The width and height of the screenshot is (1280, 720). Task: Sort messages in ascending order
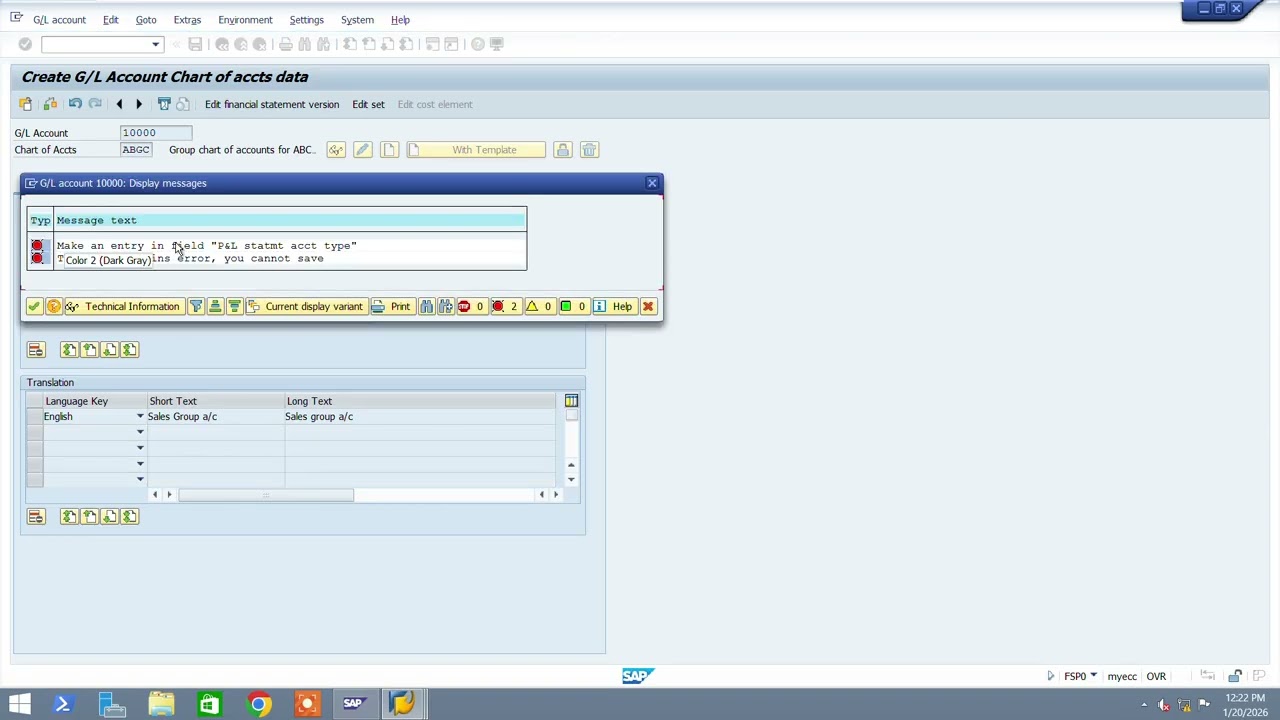[215, 307]
